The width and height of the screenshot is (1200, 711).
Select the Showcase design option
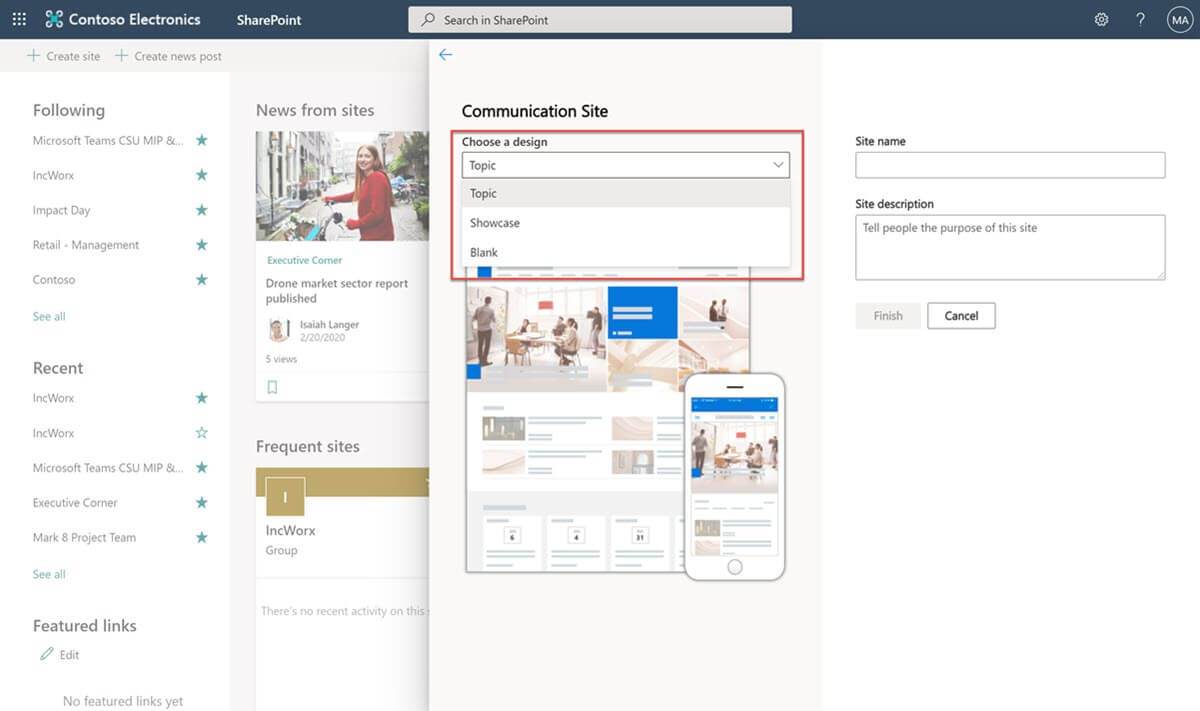coord(626,223)
